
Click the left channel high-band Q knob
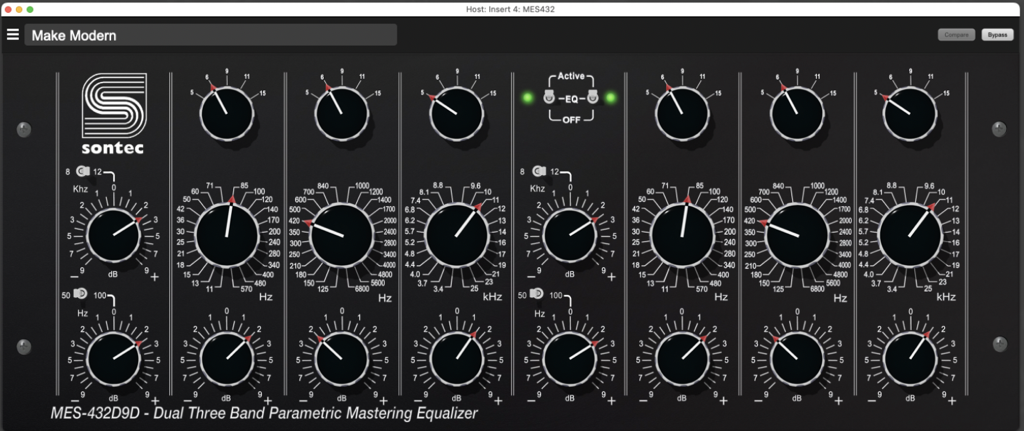[x=456, y=114]
